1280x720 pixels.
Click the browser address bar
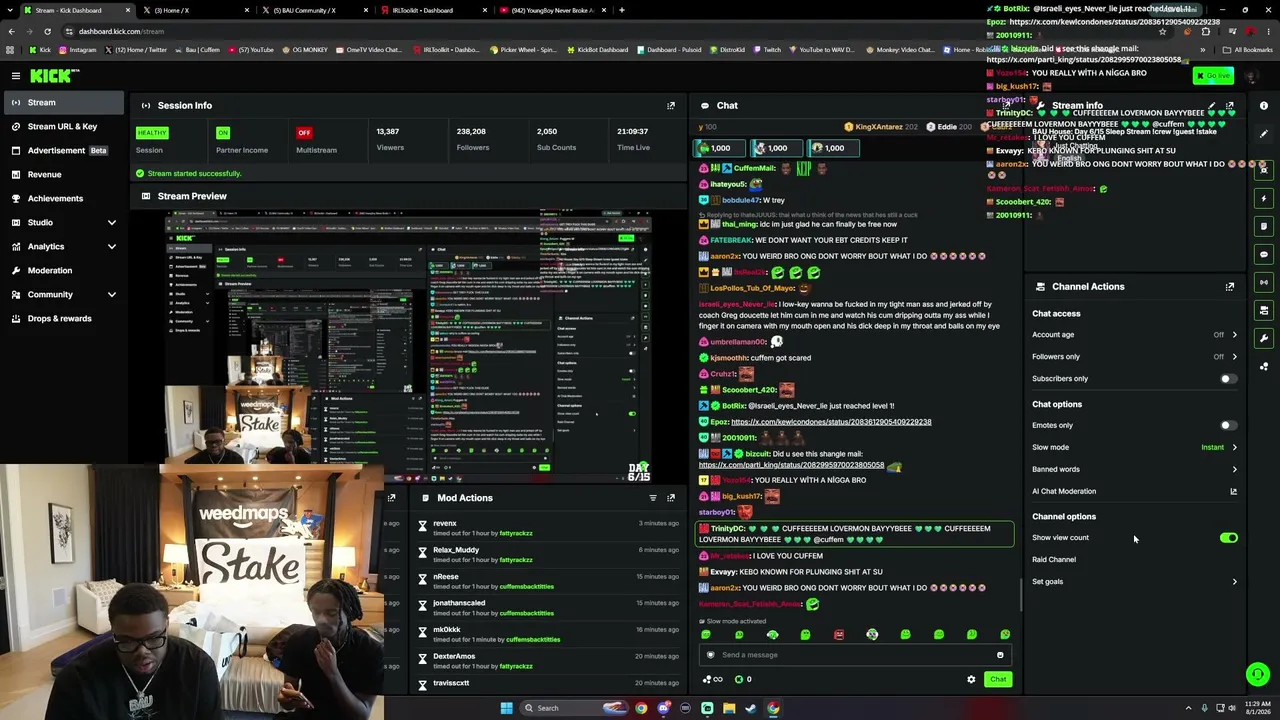600,31
